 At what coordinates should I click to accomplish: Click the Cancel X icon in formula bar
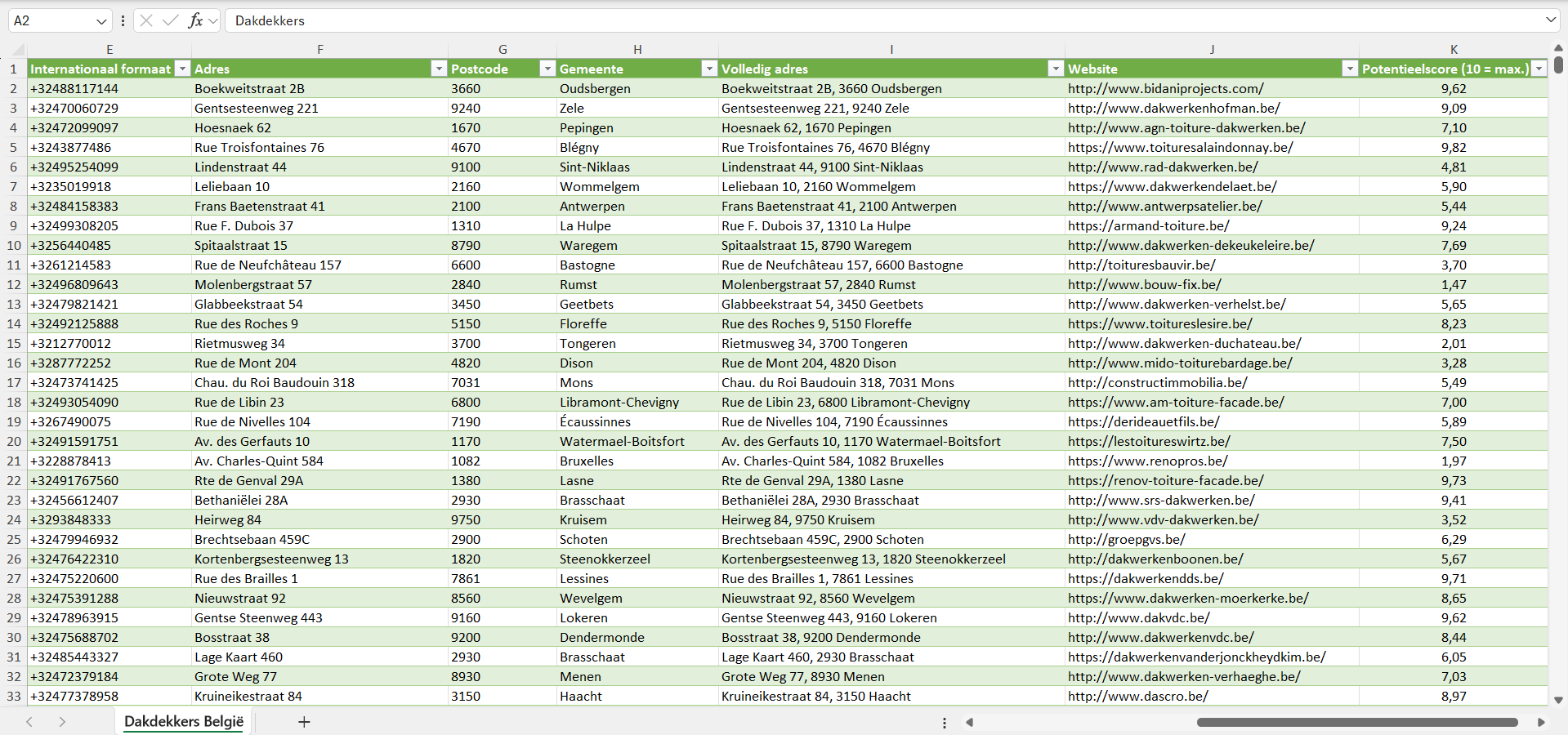(x=146, y=20)
